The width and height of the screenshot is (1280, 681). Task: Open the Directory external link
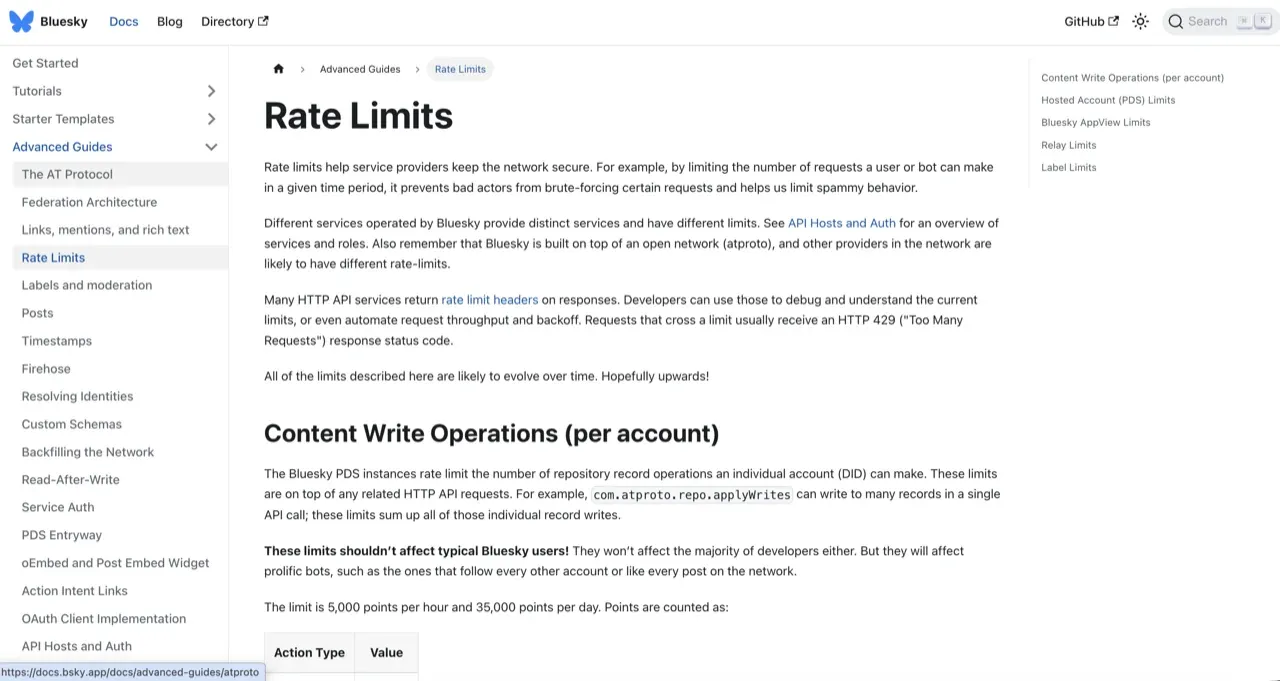[x=234, y=21]
